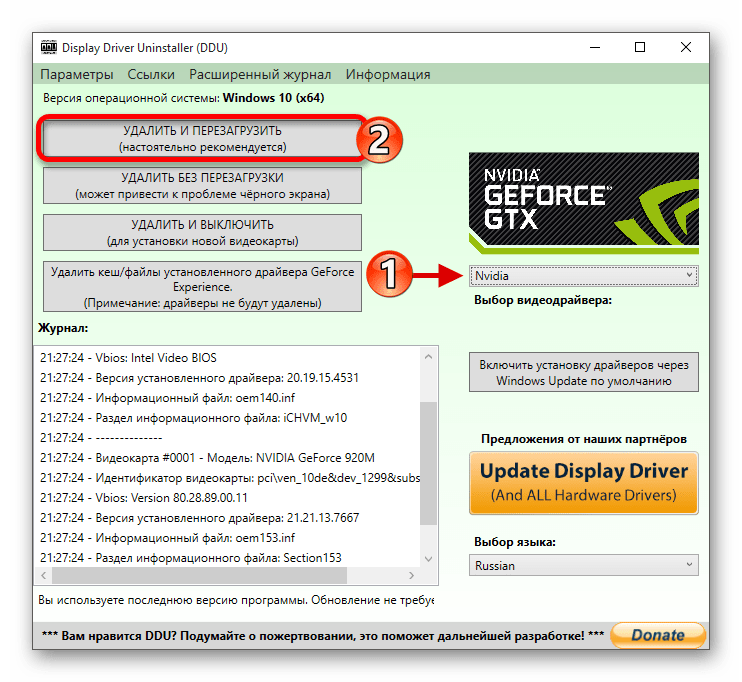
Task: Select log line 'oem153.inf'
Action: tap(168, 538)
